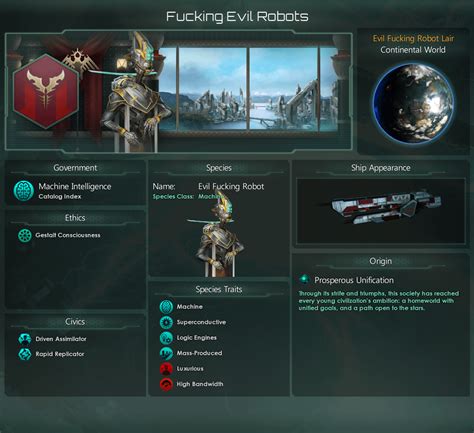Image resolution: width=474 pixels, height=433 pixels.
Task: Click the Evil Fucking Robot species name
Action: click(x=231, y=186)
